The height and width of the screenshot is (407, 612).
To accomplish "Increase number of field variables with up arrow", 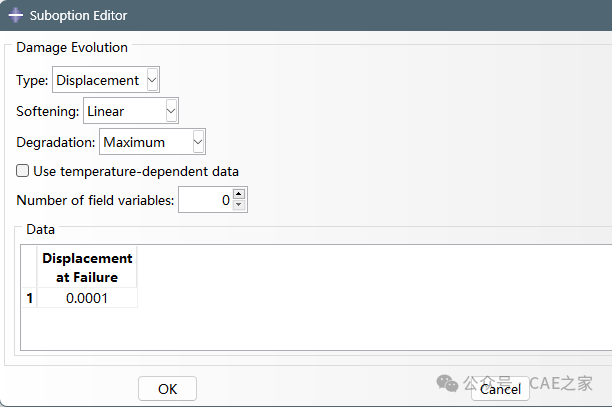I will point(238,194).
